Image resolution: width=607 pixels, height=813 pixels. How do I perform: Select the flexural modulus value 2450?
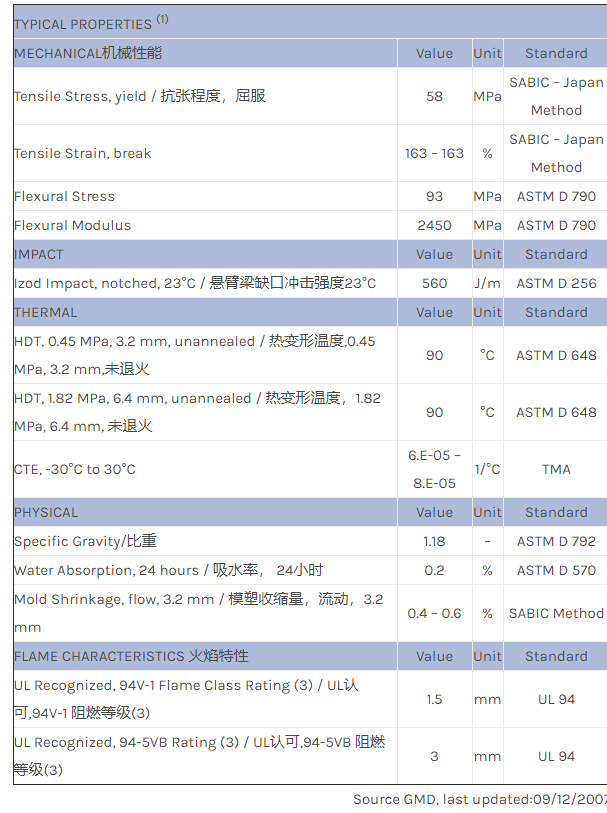(x=434, y=225)
